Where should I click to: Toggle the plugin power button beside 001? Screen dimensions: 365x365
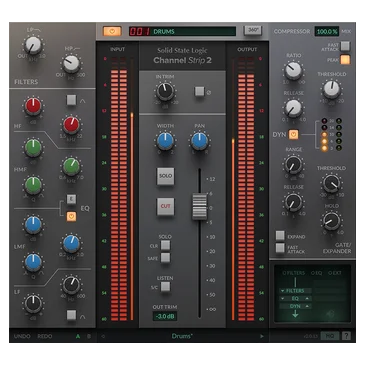coord(112,31)
